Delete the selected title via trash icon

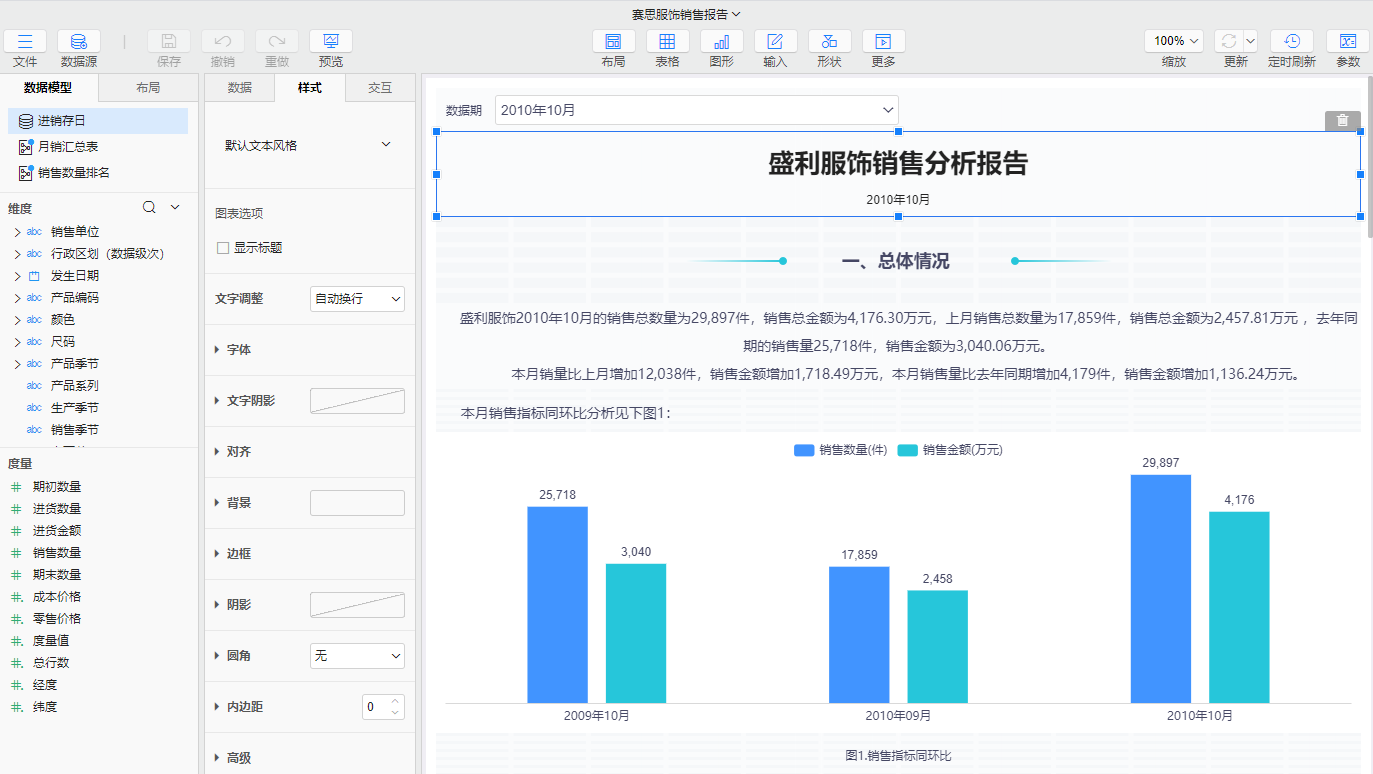pyautogui.click(x=1343, y=120)
